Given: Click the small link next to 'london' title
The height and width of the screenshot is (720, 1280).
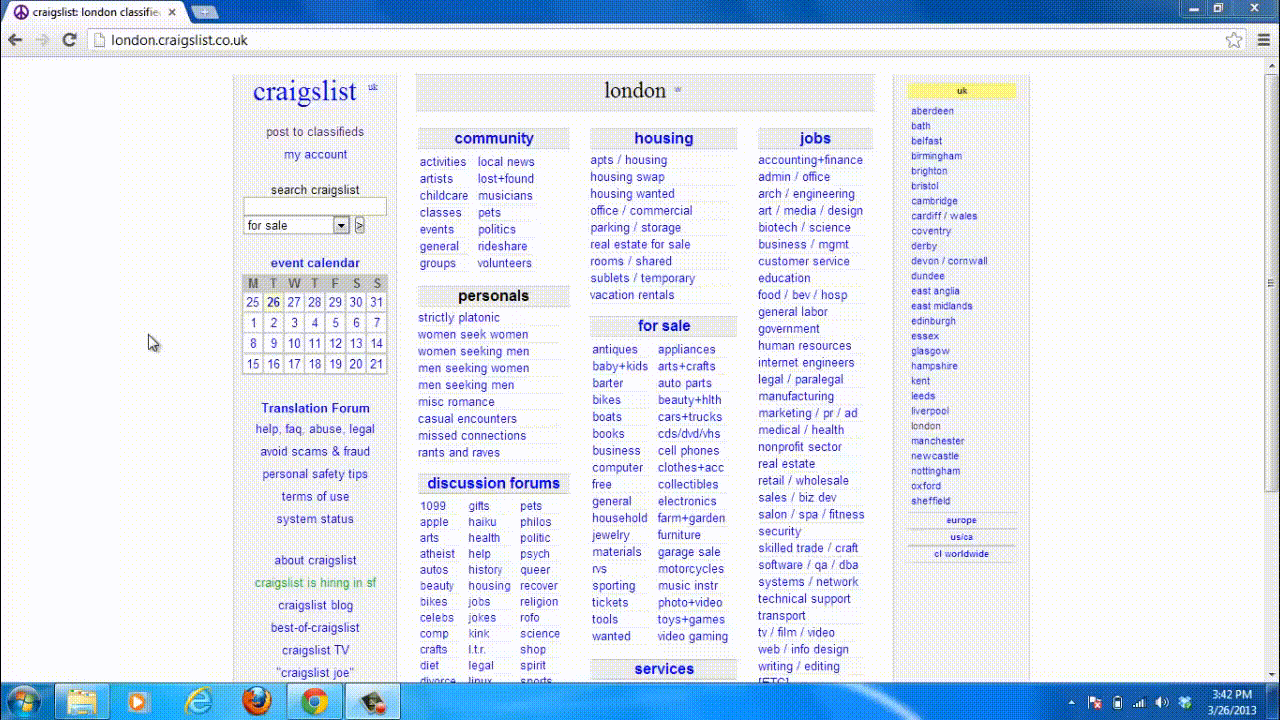Looking at the screenshot, I should [677, 90].
